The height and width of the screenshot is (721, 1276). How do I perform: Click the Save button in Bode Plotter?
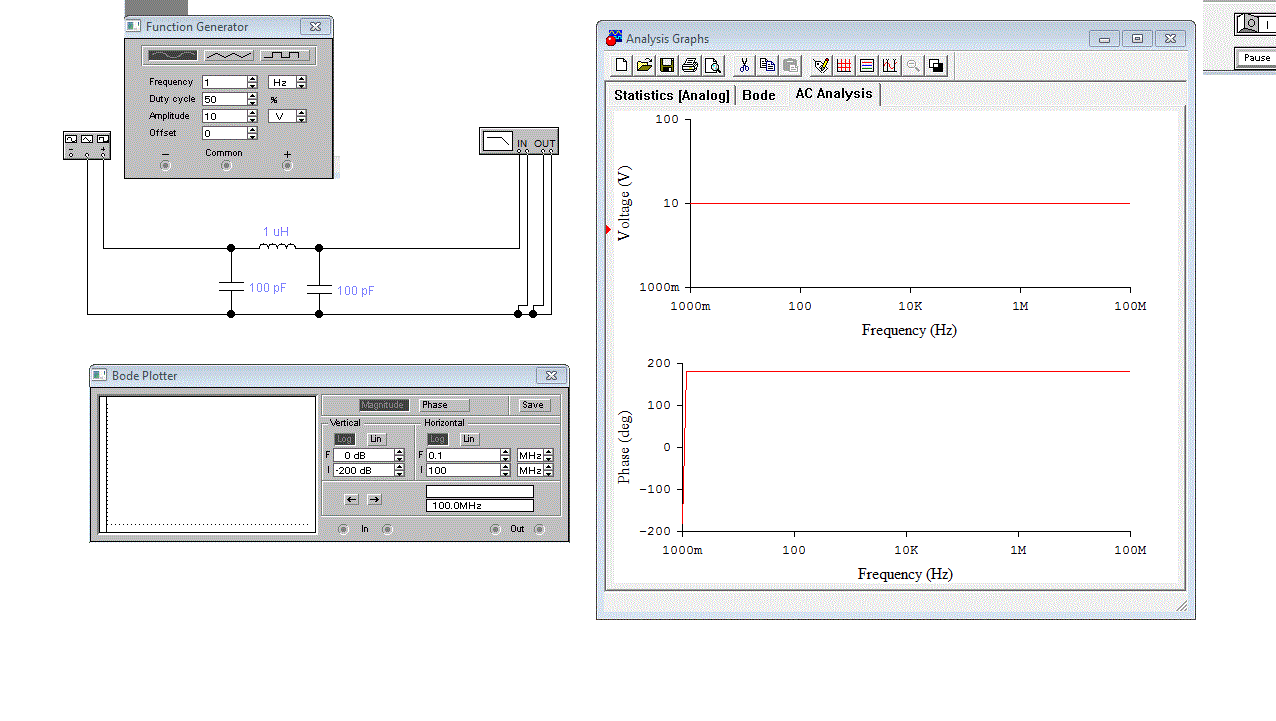(x=533, y=405)
